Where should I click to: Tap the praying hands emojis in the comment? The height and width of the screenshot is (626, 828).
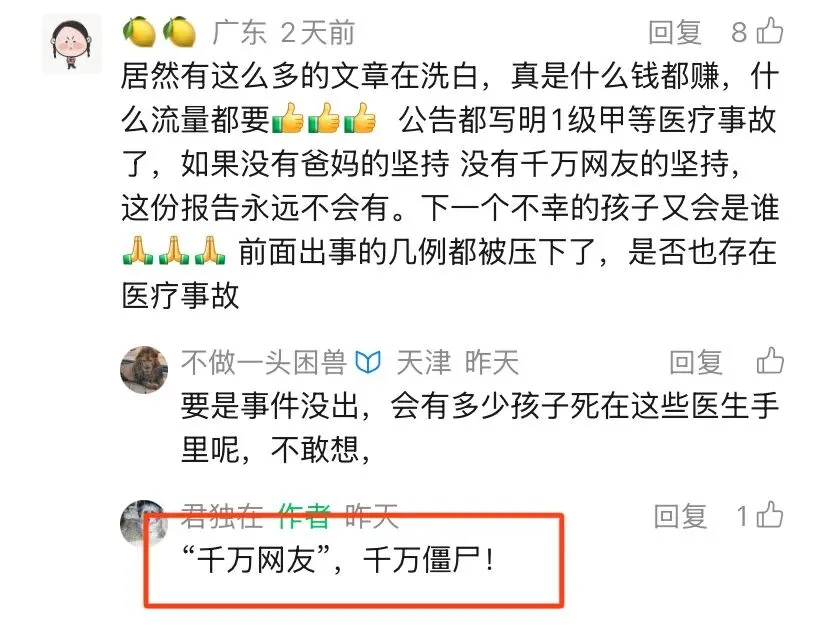coord(174,250)
